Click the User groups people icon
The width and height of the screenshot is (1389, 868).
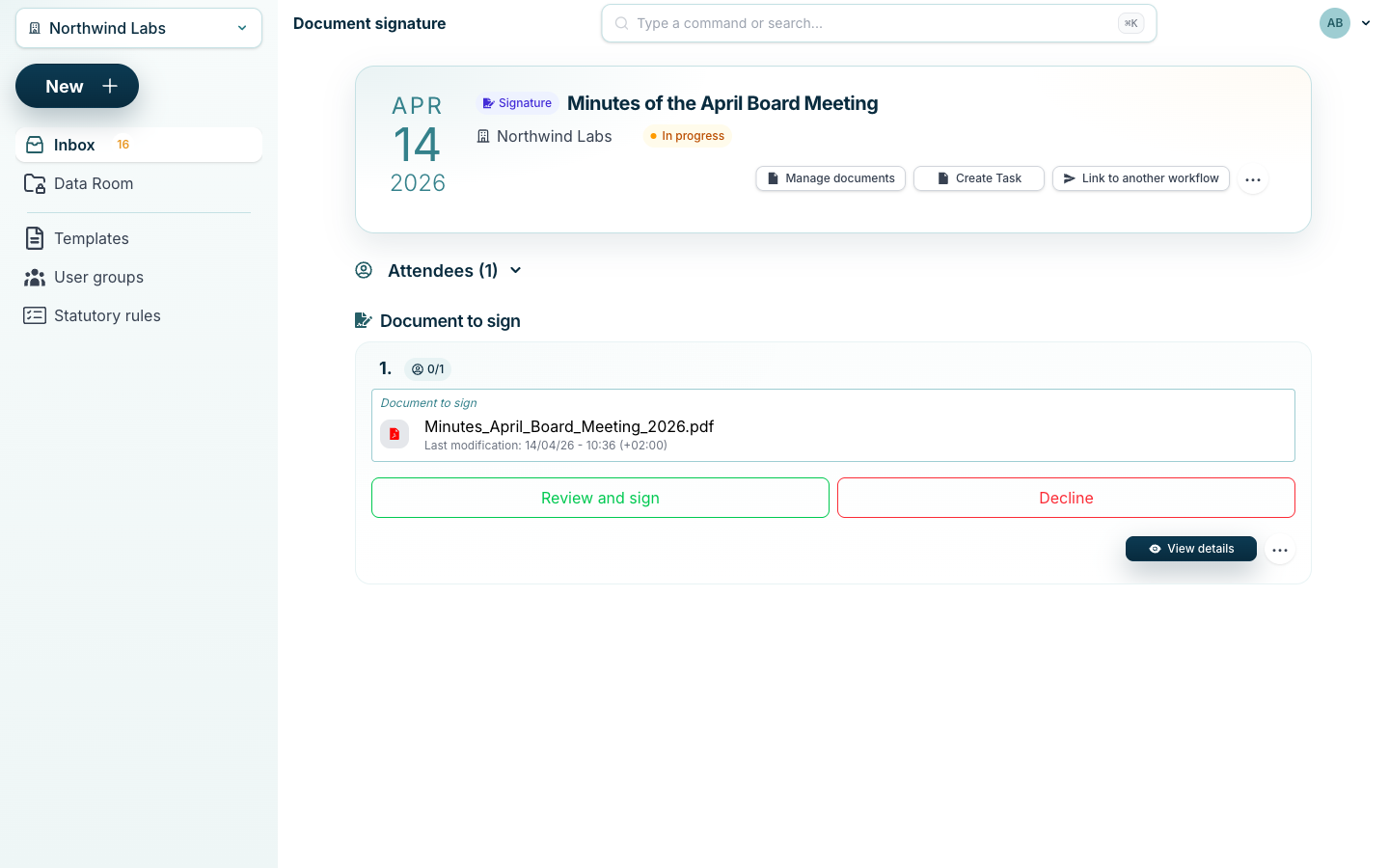(x=35, y=278)
